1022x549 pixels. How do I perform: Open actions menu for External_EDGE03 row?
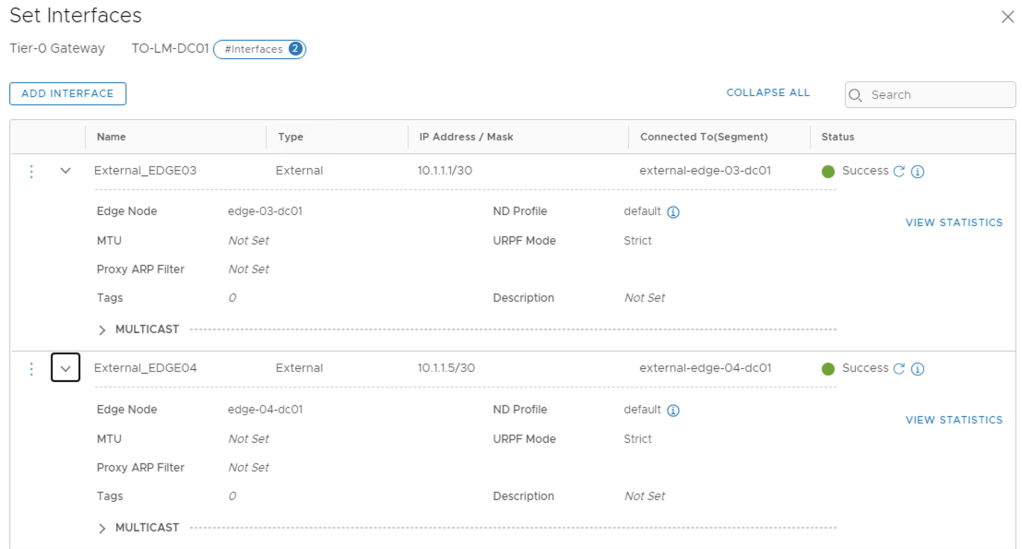[31, 171]
